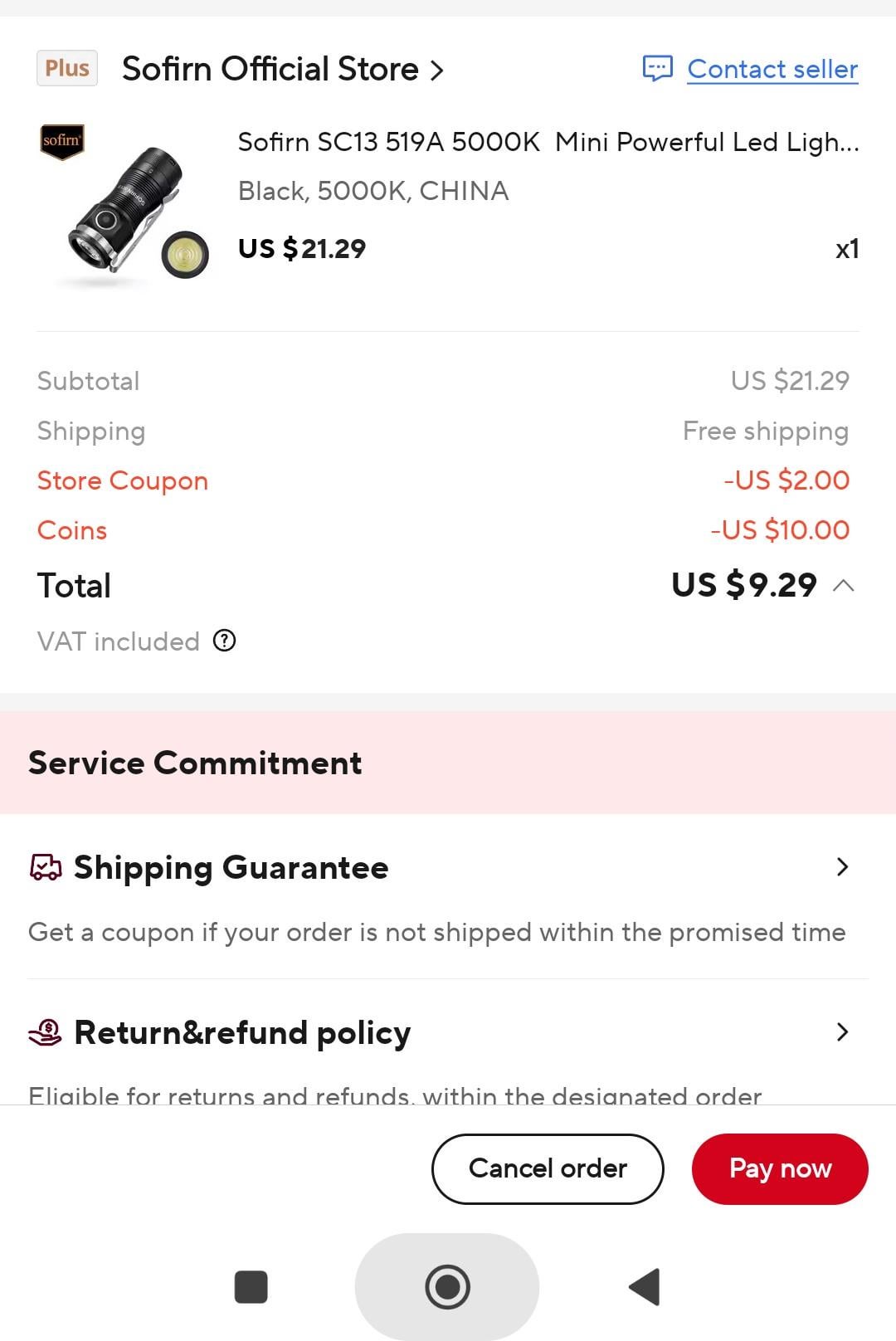This screenshot has height=1341, width=896.
Task: Open the Sofirn Official Store page
Action: point(282,69)
